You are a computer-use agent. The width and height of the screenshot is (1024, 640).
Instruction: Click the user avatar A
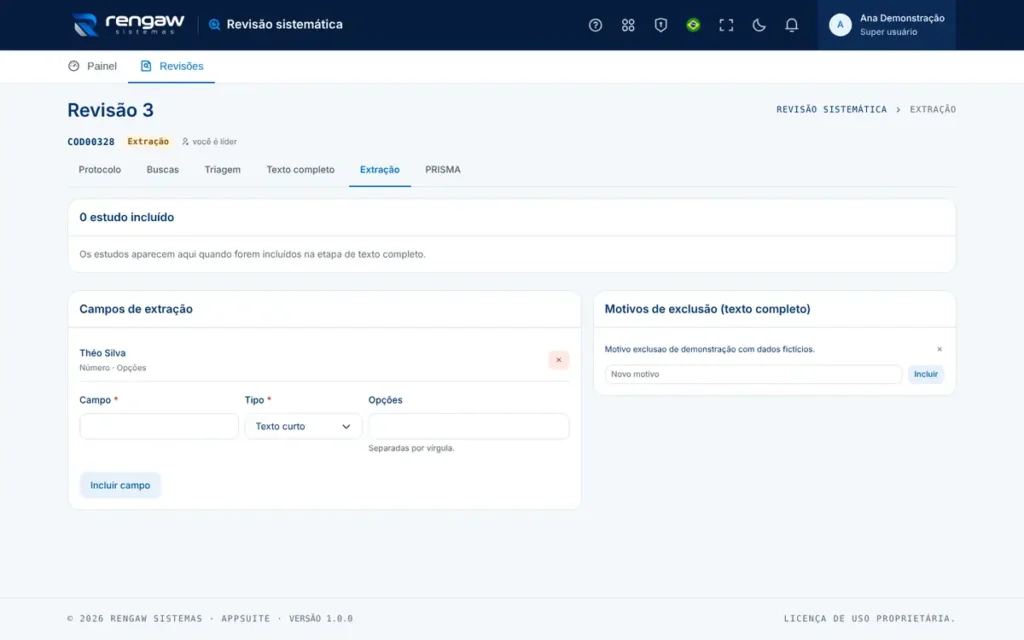(x=840, y=25)
